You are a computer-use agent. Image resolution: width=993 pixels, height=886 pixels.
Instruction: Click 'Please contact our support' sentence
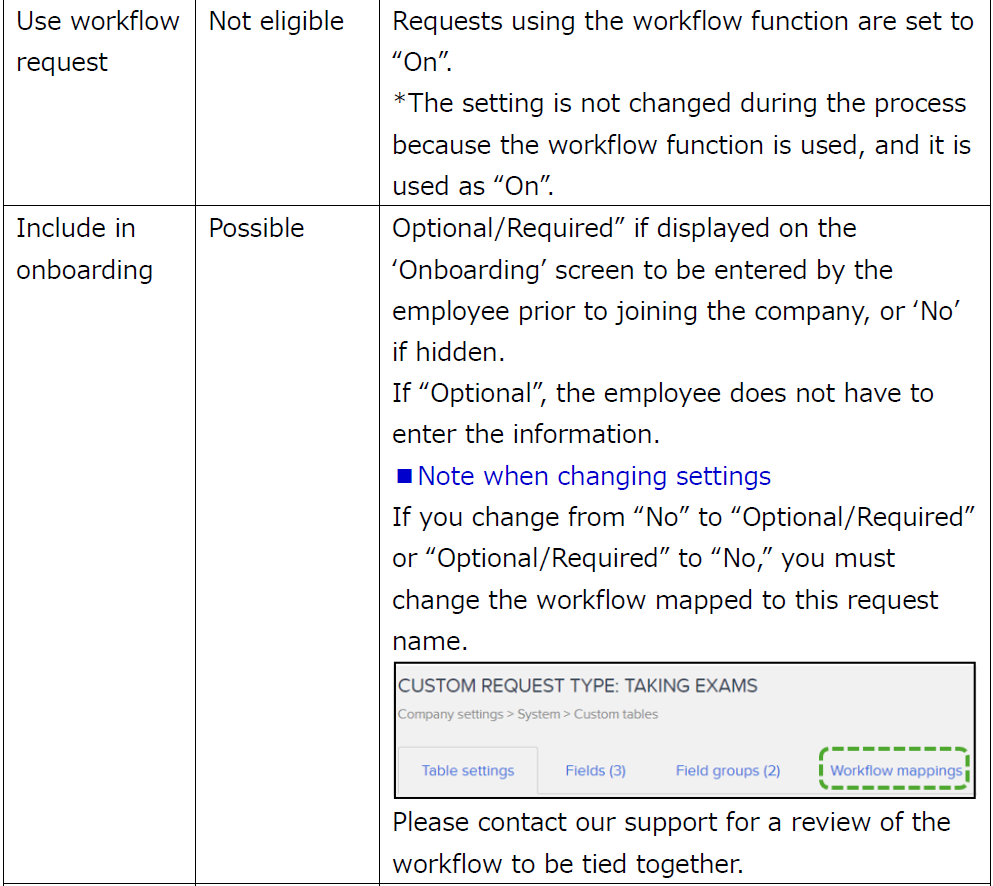point(671,843)
